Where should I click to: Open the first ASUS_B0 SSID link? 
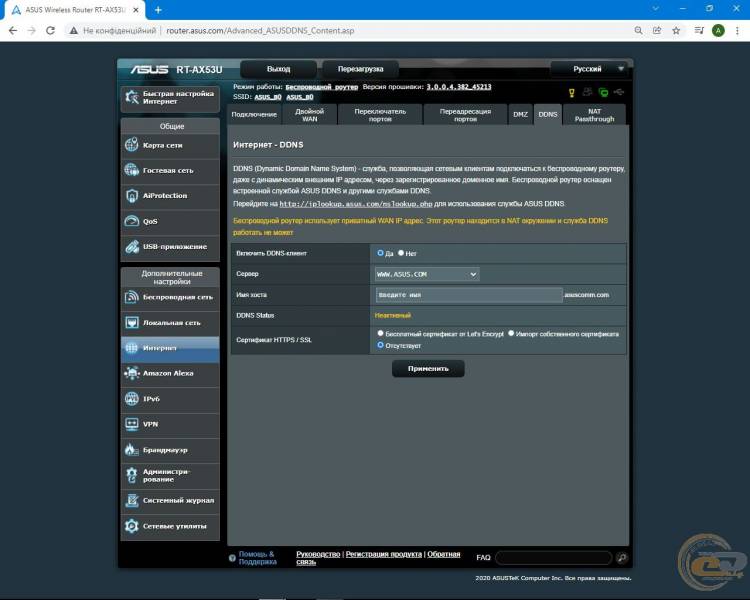[x=268, y=97]
